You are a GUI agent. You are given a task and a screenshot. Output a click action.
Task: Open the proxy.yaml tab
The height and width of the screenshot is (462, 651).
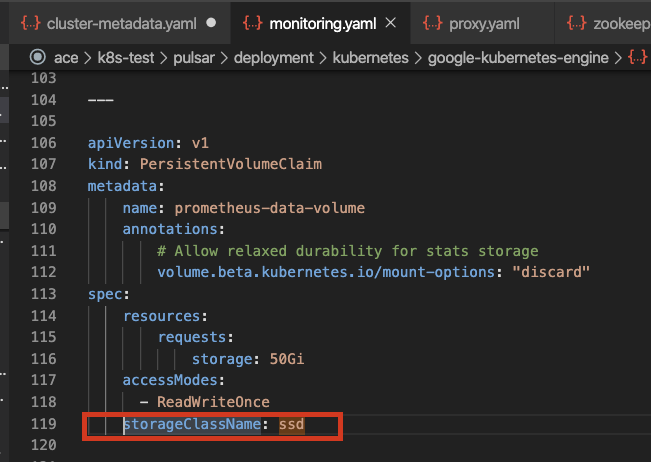[x=482, y=23]
